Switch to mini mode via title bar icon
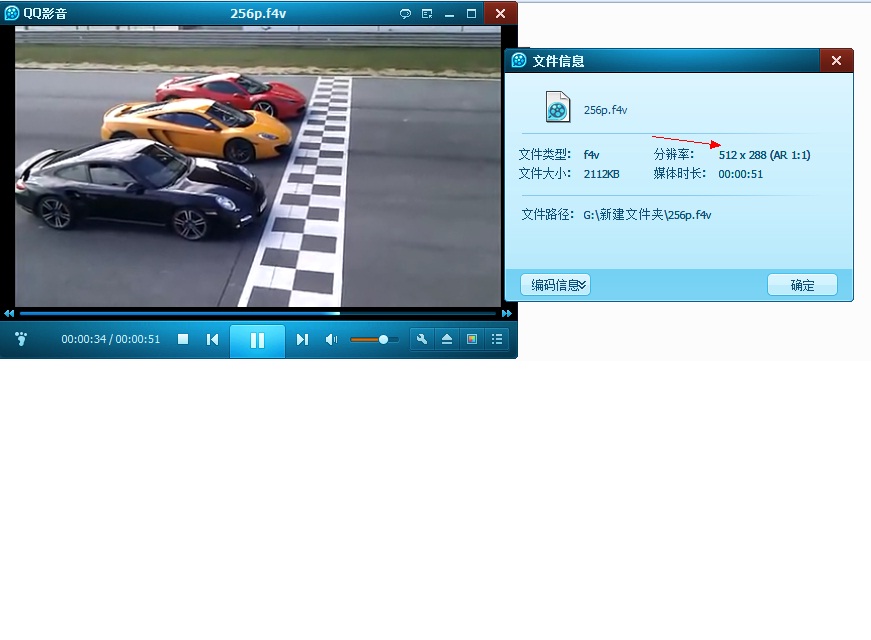The width and height of the screenshot is (871, 640). [x=427, y=13]
